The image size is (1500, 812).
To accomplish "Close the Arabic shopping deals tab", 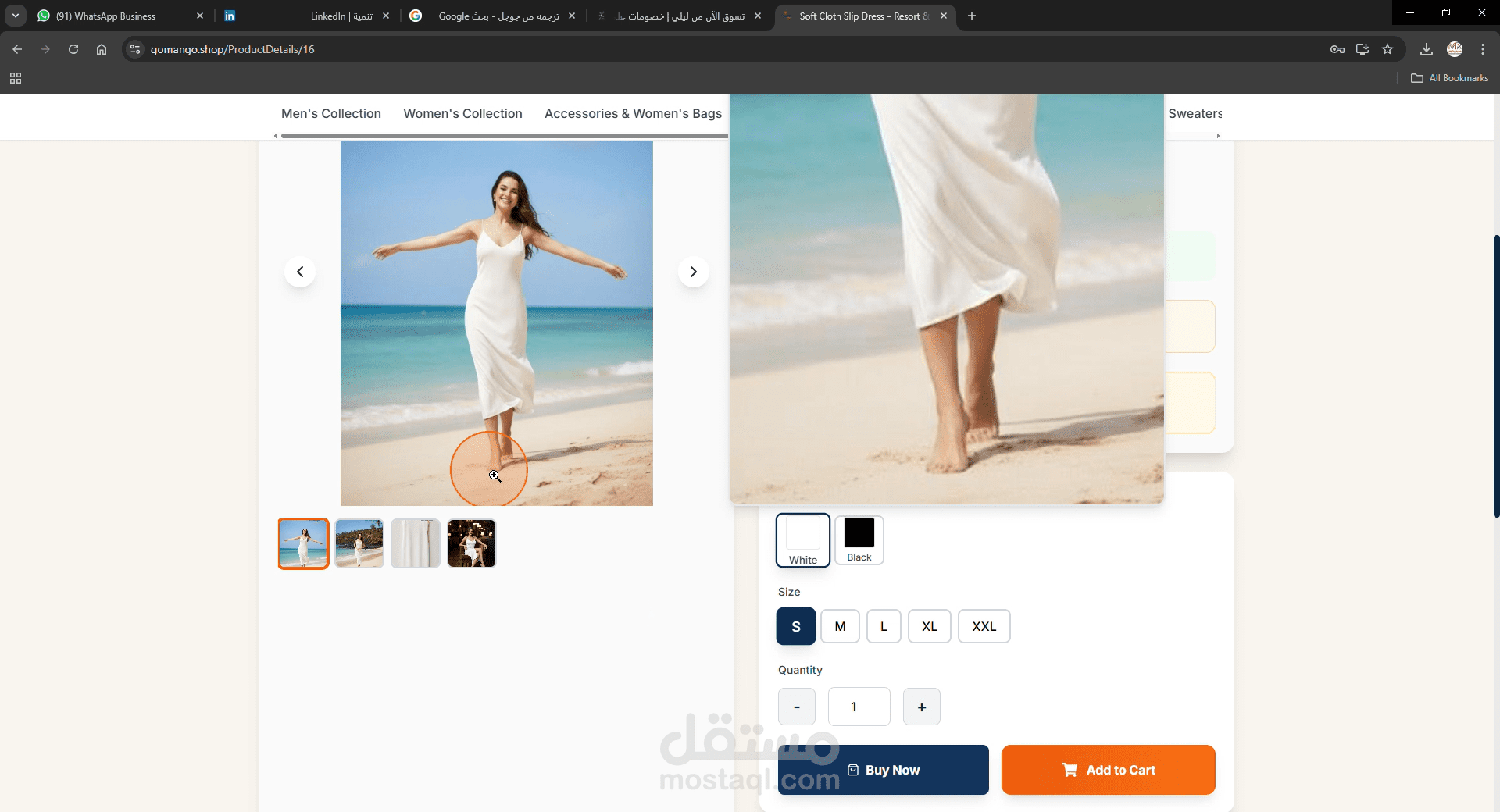I will (x=758, y=16).
